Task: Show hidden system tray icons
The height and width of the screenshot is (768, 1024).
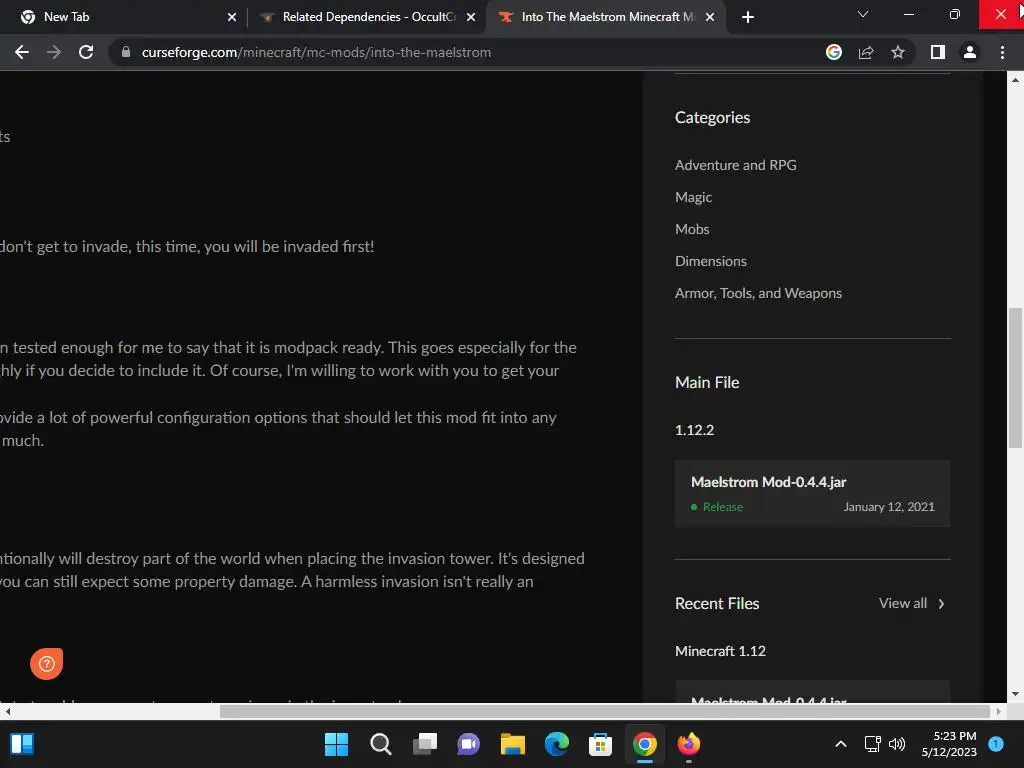Action: click(x=841, y=744)
